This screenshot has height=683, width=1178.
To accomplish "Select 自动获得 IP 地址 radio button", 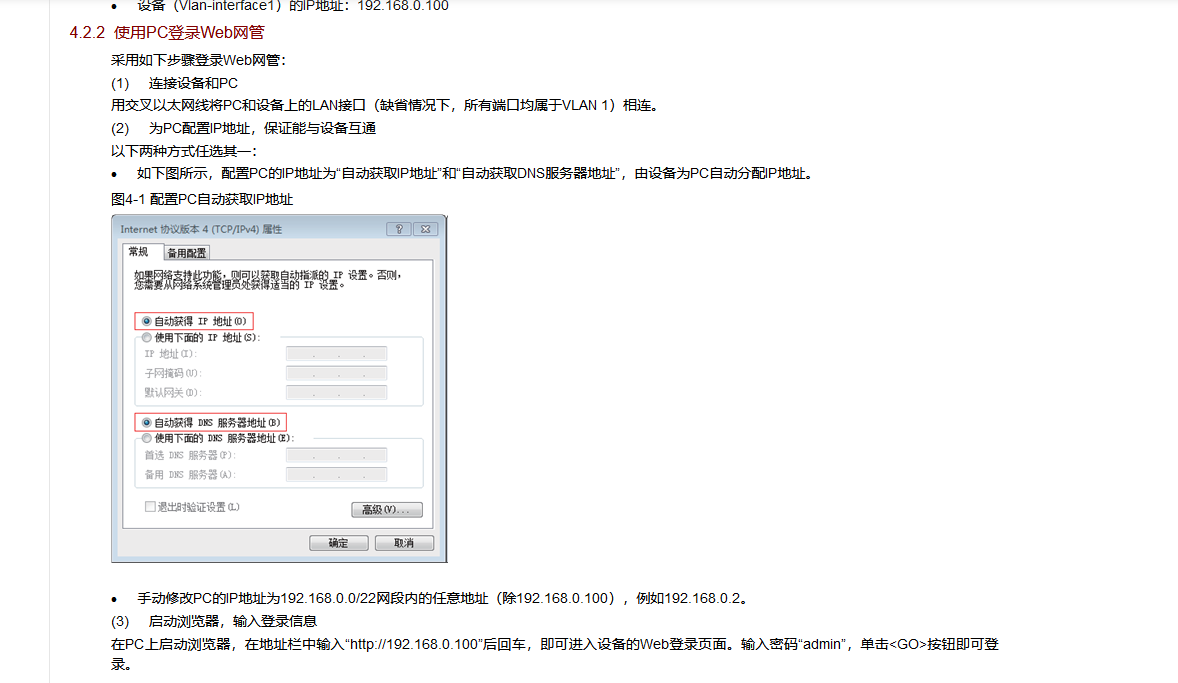I will pos(146,321).
